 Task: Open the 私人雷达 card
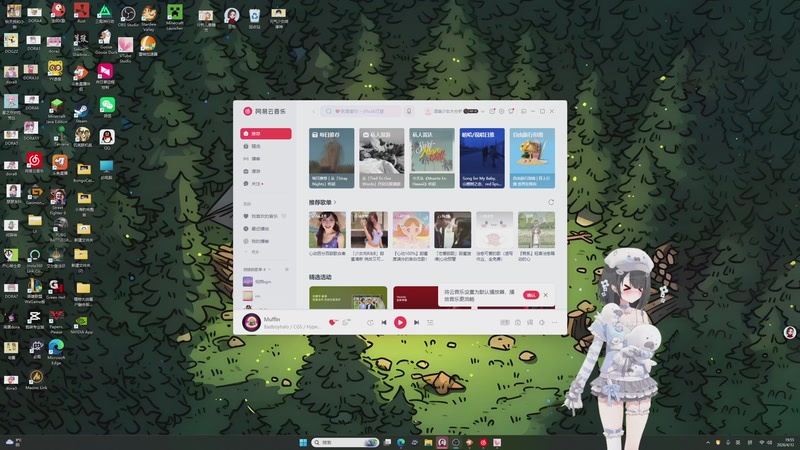(432, 158)
